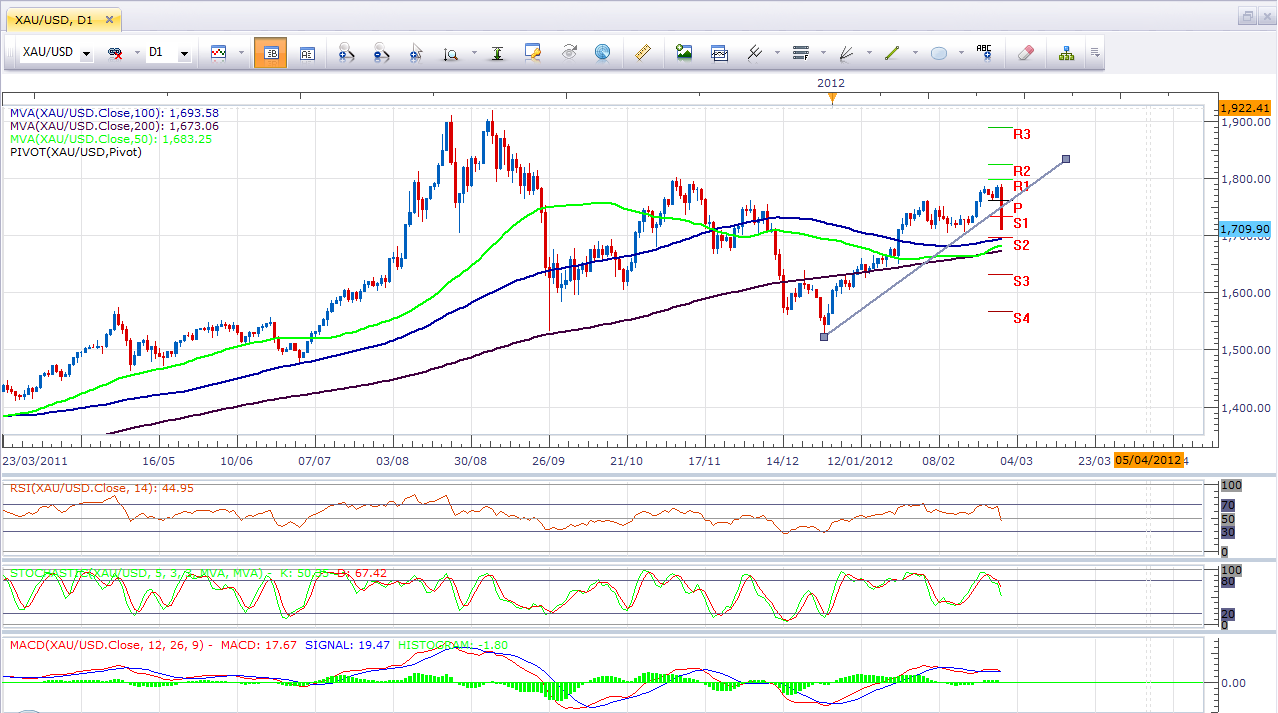The width and height of the screenshot is (1278, 713).
Task: Expand the Fibonacci tool dropdown arrow
Action: 822,53
